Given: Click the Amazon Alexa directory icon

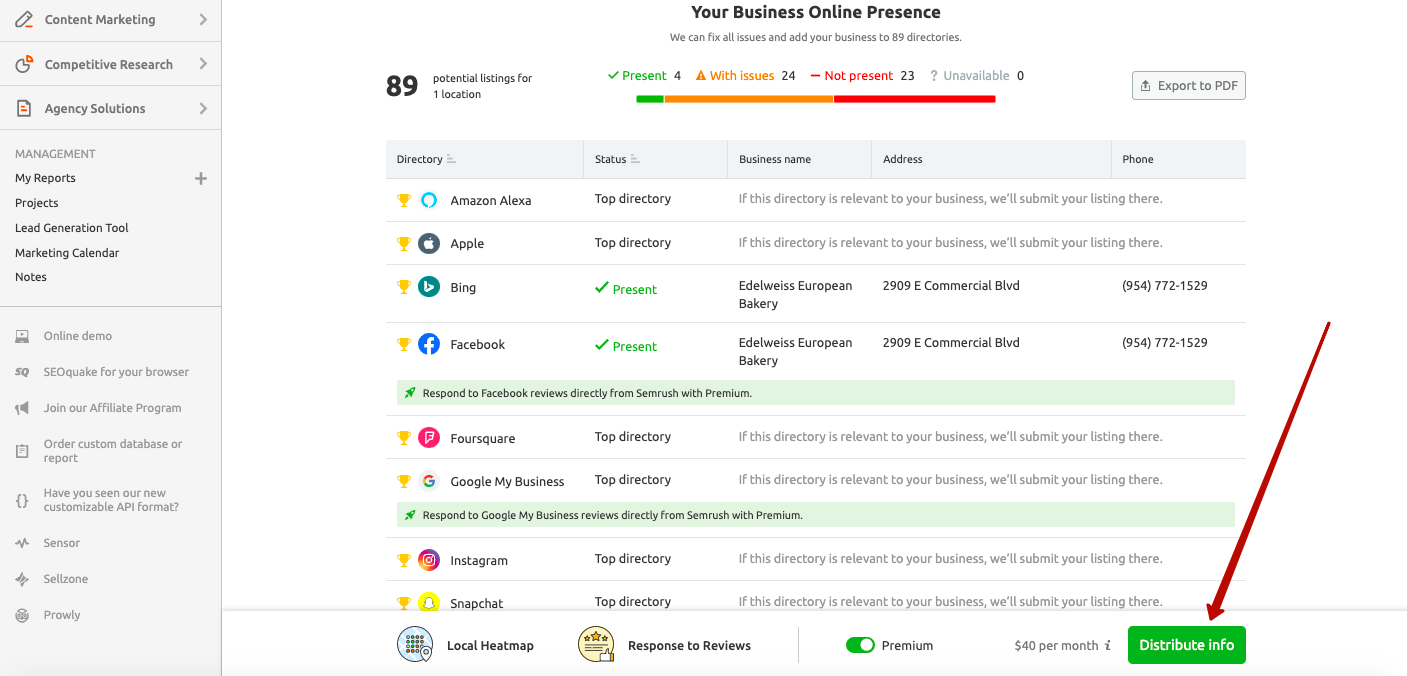Looking at the screenshot, I should tap(429, 200).
